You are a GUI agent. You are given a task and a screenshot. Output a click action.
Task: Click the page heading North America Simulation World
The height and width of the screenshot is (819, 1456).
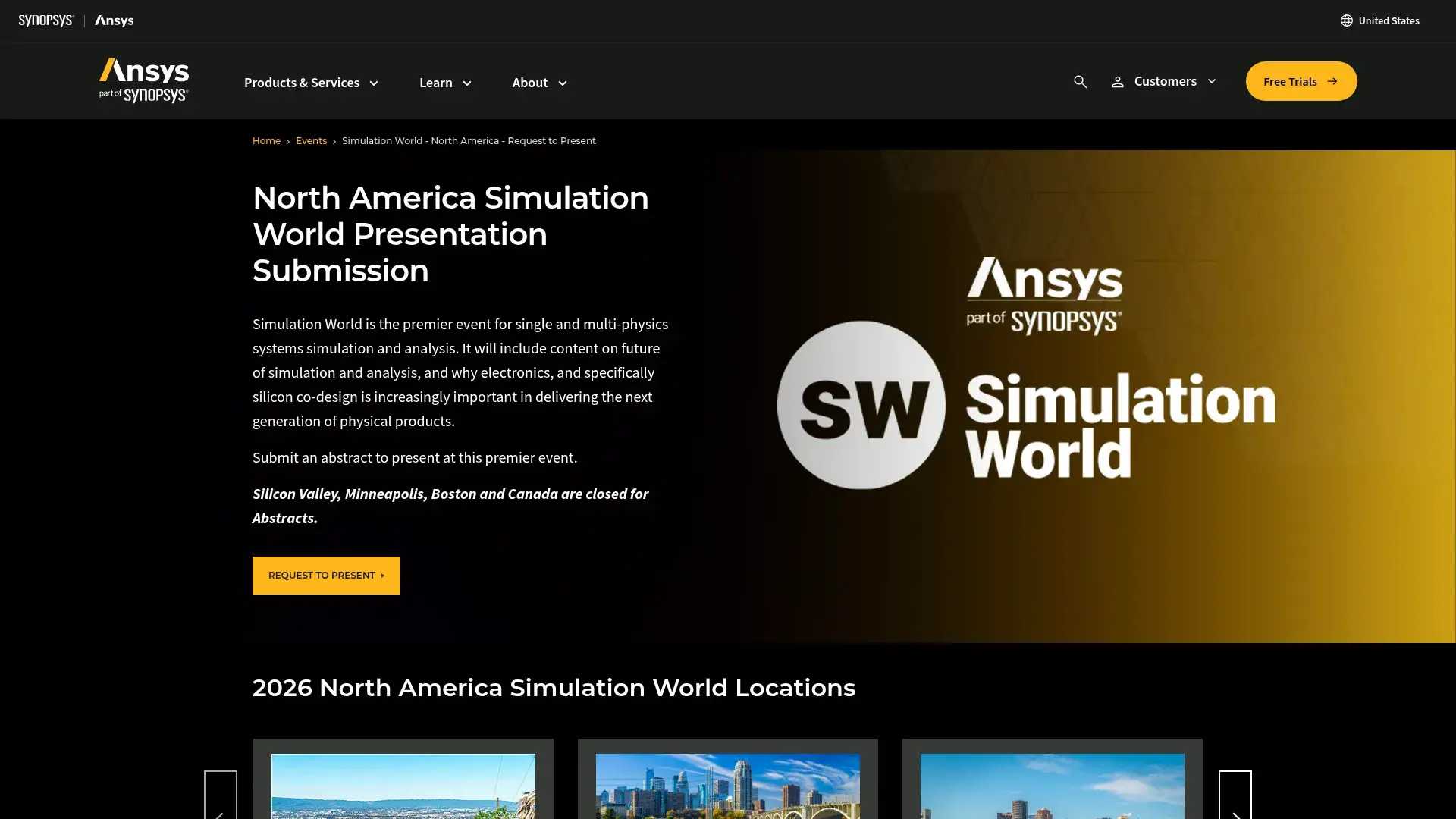pos(450,234)
